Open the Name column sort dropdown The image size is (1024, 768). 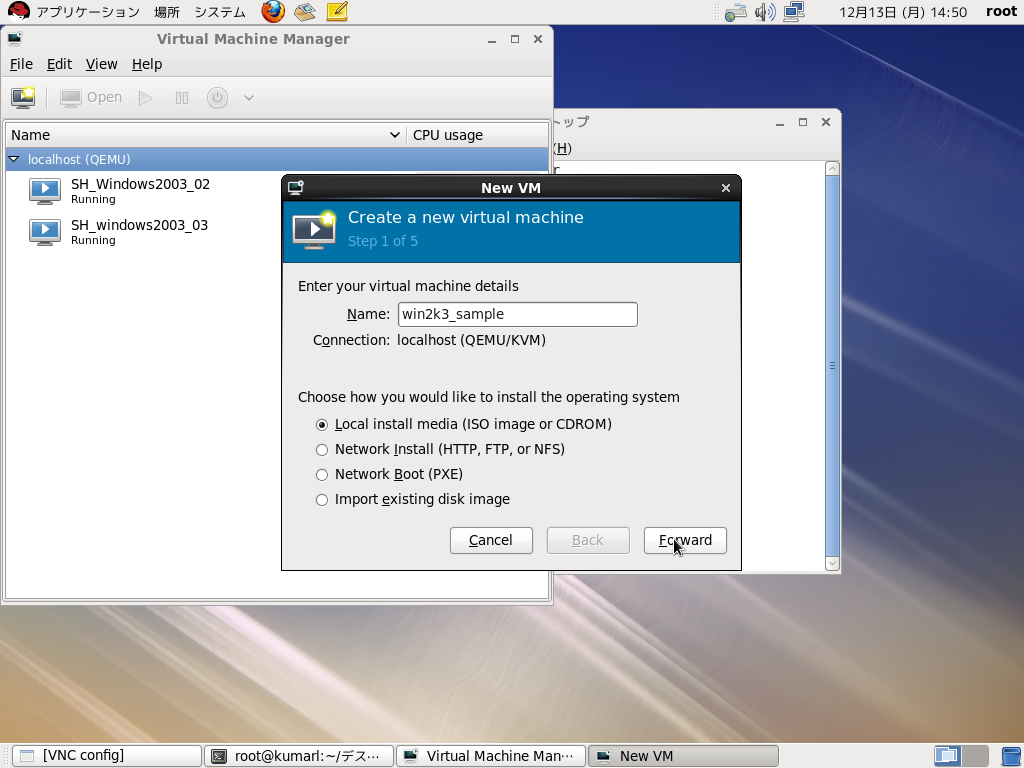397,134
